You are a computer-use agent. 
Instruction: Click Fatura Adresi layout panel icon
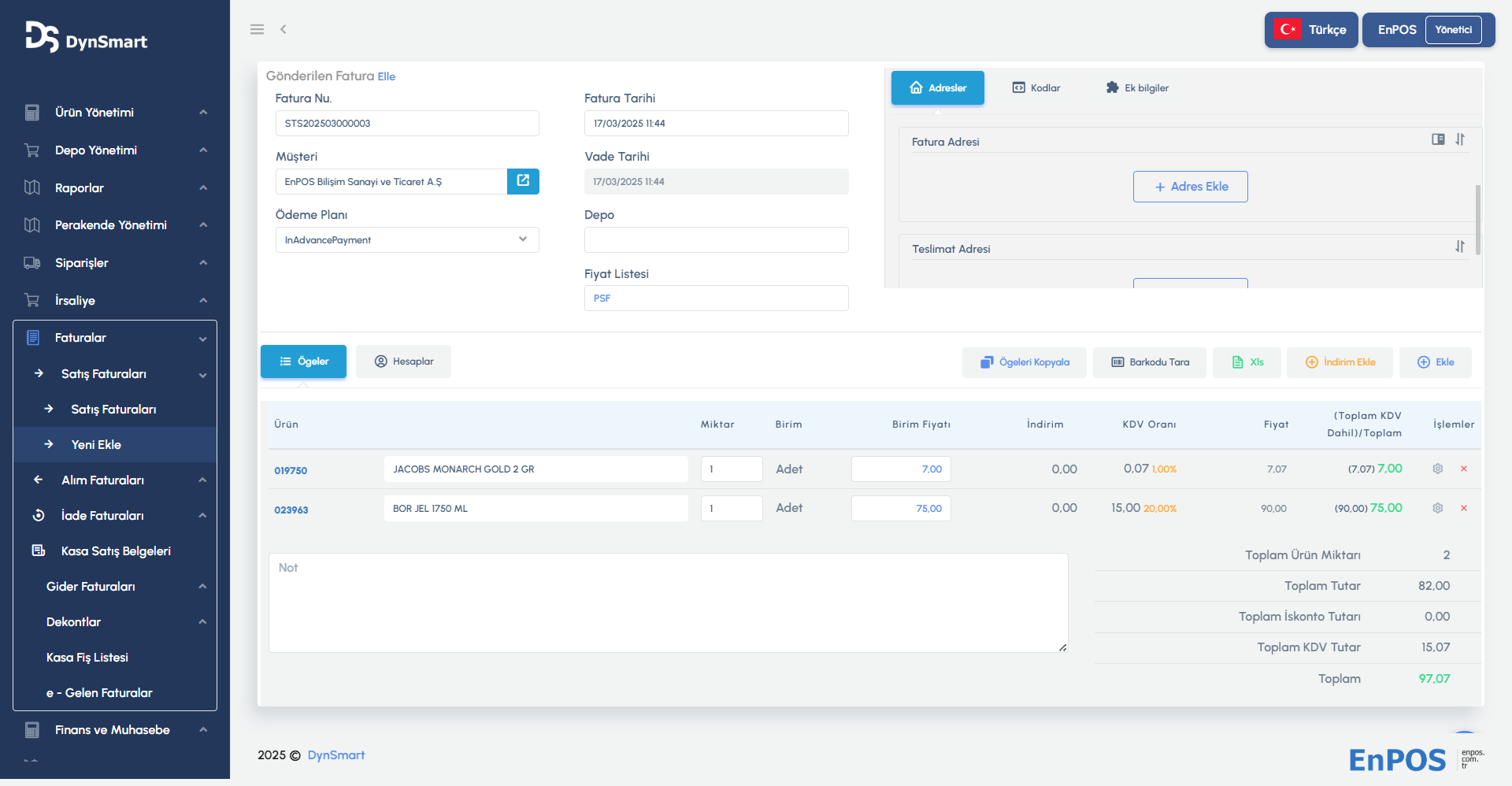1438,139
